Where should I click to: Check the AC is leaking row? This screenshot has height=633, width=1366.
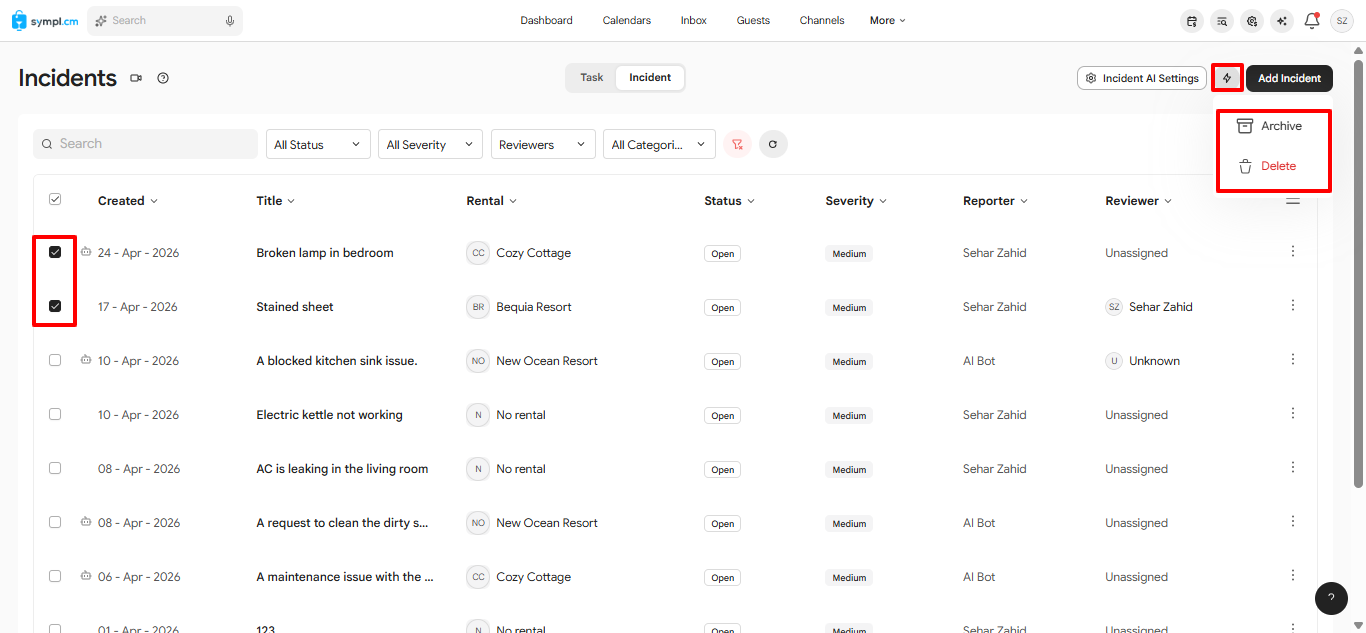click(x=55, y=468)
